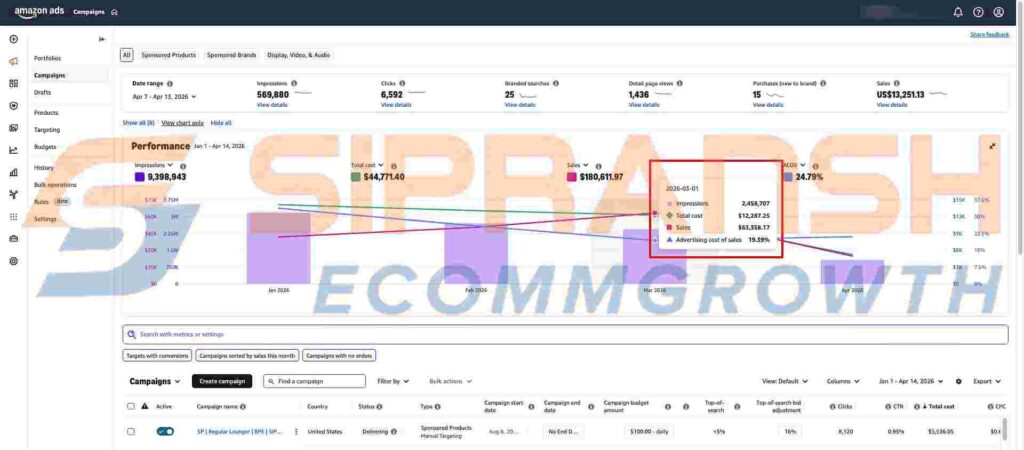Image resolution: width=1024 pixels, height=450 pixels.
Task: Click the Search with metrics or settings field
Action: point(566,334)
